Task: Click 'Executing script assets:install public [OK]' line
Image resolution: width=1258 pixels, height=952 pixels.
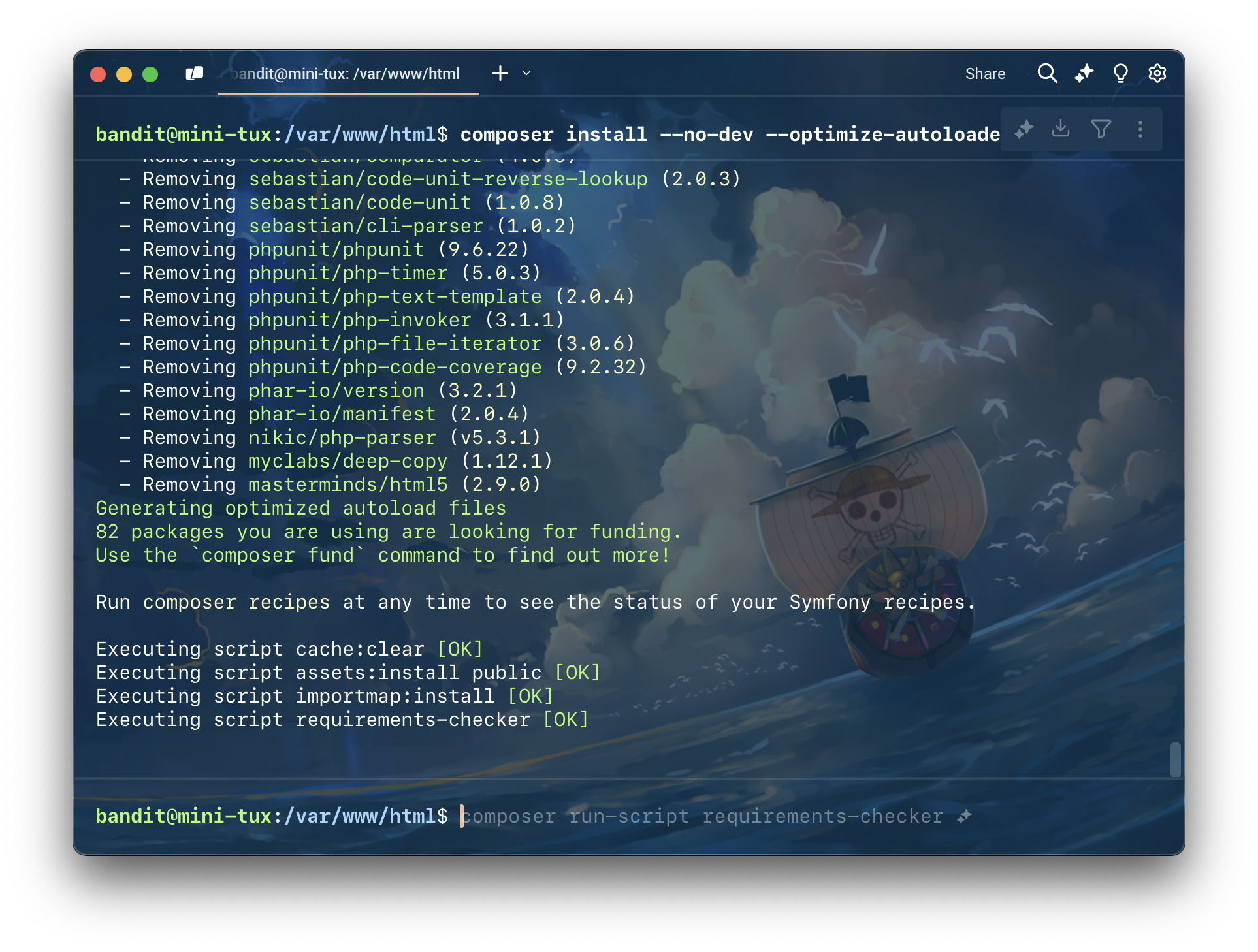Action: pyautogui.click(x=348, y=673)
